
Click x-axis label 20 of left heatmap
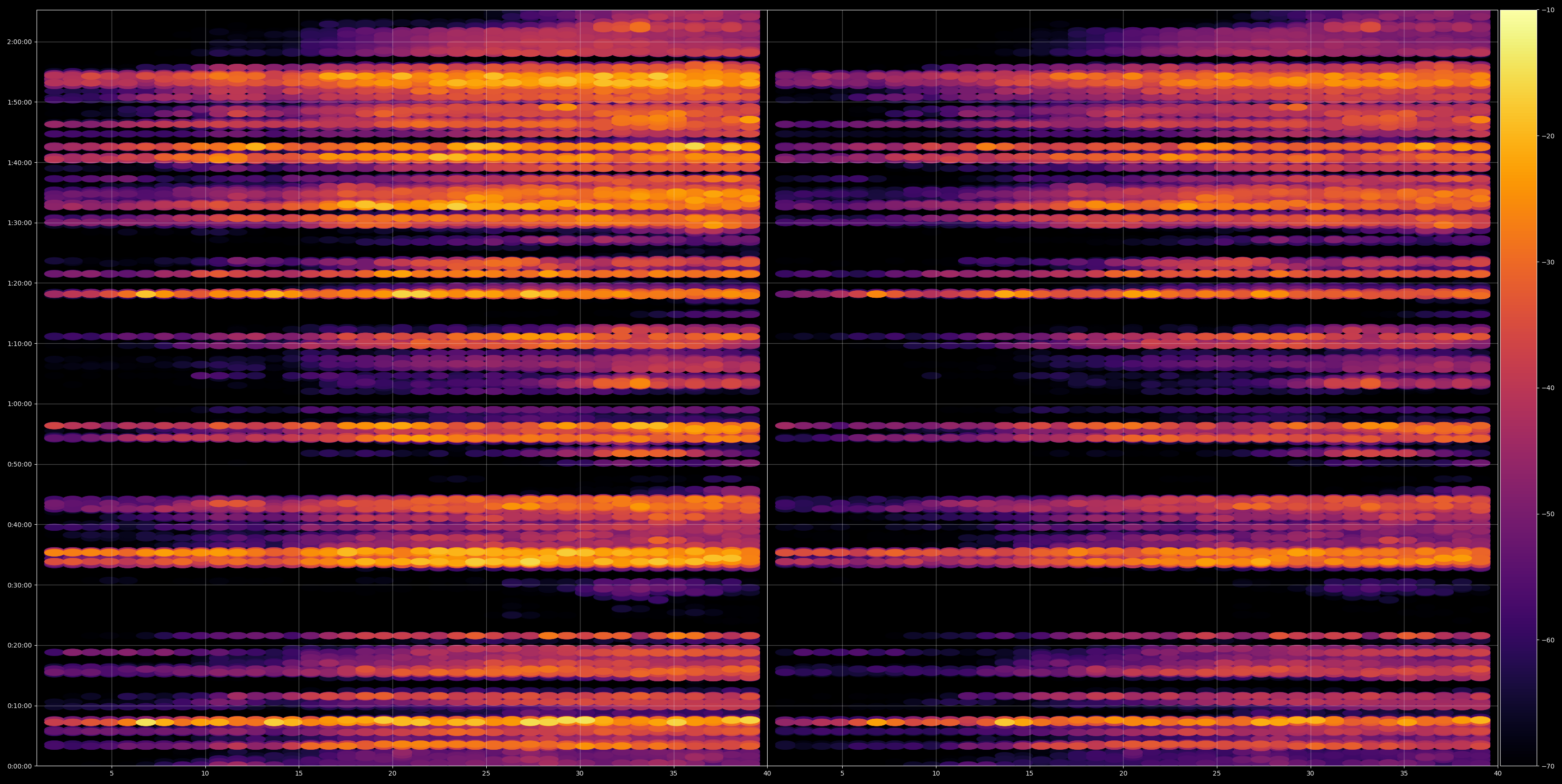[x=392, y=774]
